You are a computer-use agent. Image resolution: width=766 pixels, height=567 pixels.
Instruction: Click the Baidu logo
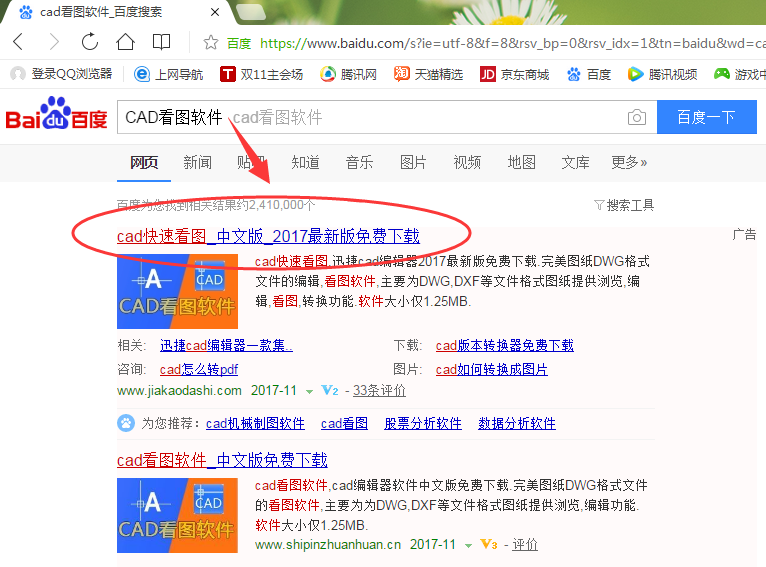[x=56, y=114]
